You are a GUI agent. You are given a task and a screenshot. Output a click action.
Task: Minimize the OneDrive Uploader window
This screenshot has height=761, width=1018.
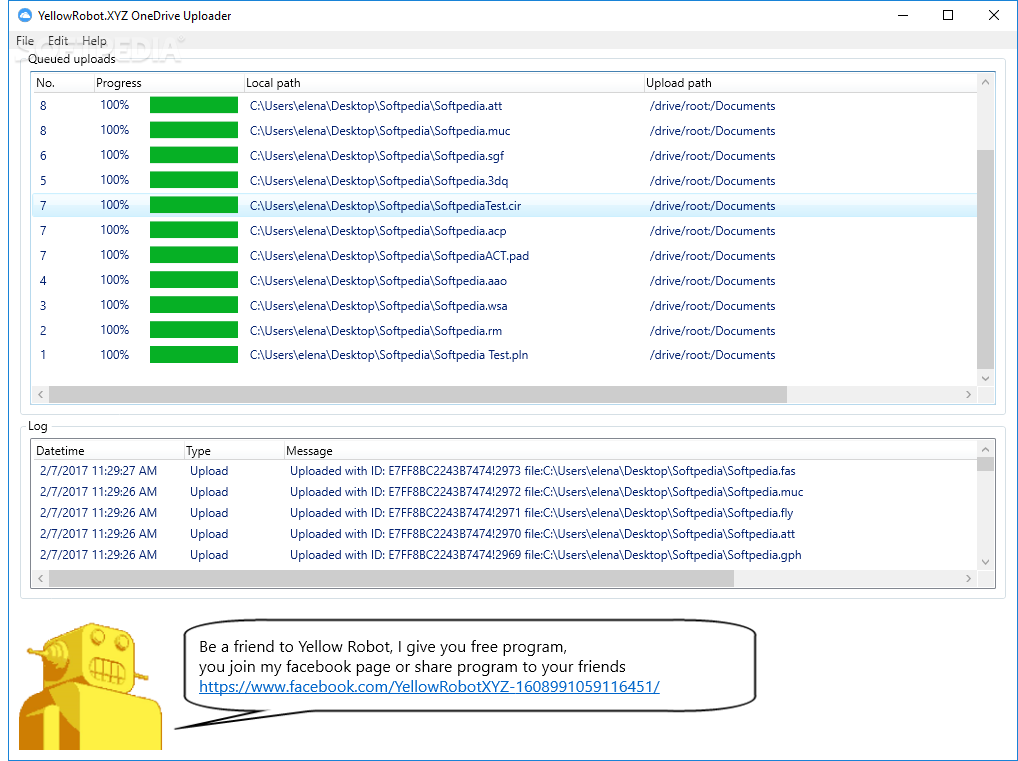pos(903,15)
